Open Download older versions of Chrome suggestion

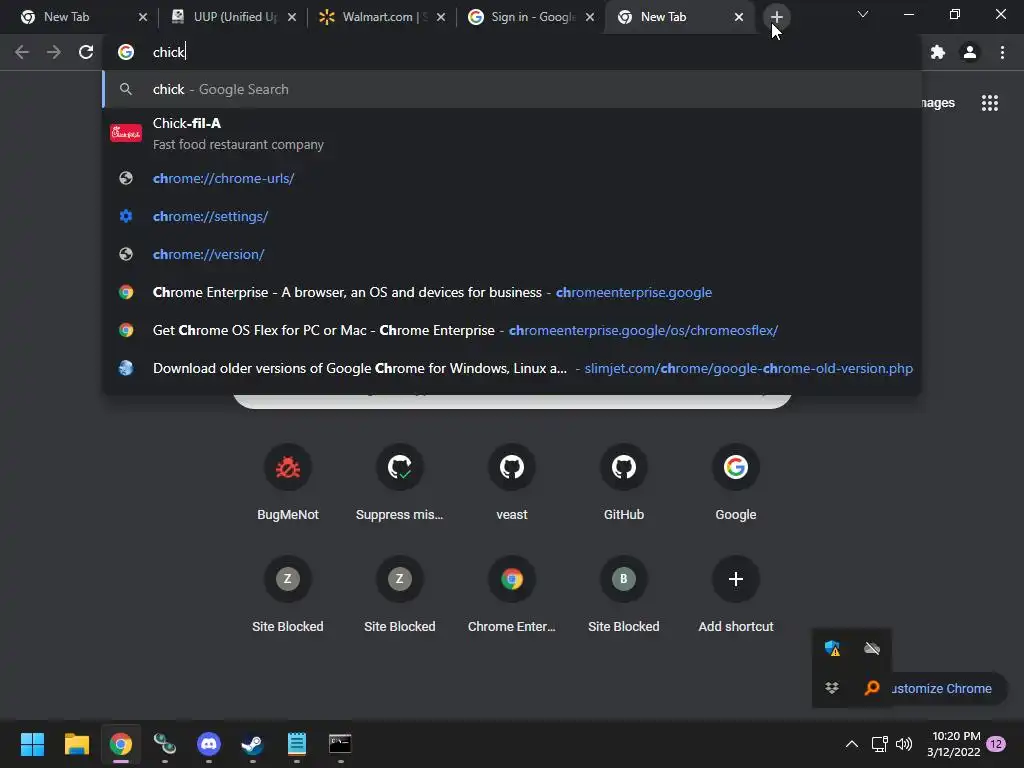point(512,368)
